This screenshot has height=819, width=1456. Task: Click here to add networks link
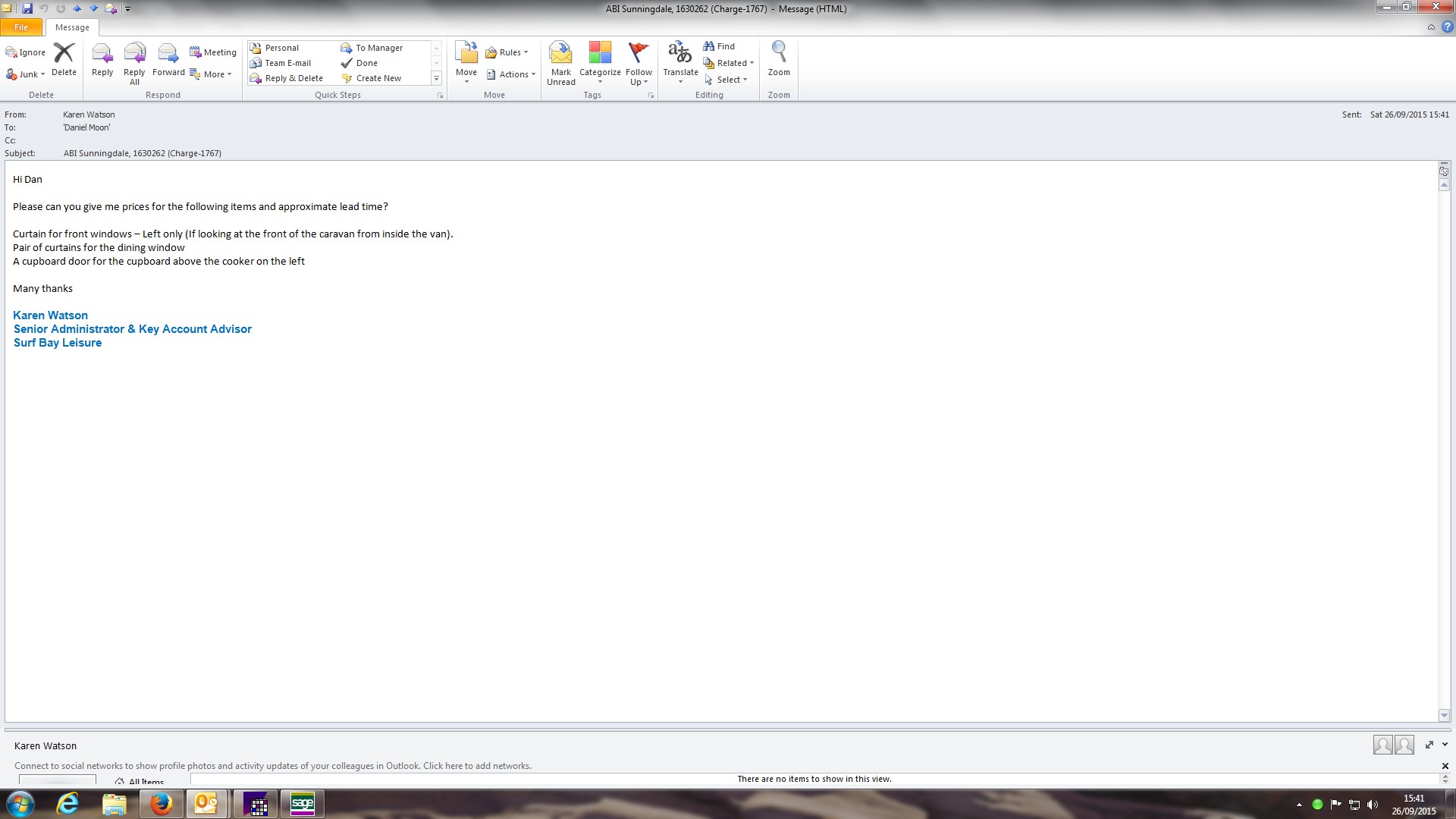476,766
